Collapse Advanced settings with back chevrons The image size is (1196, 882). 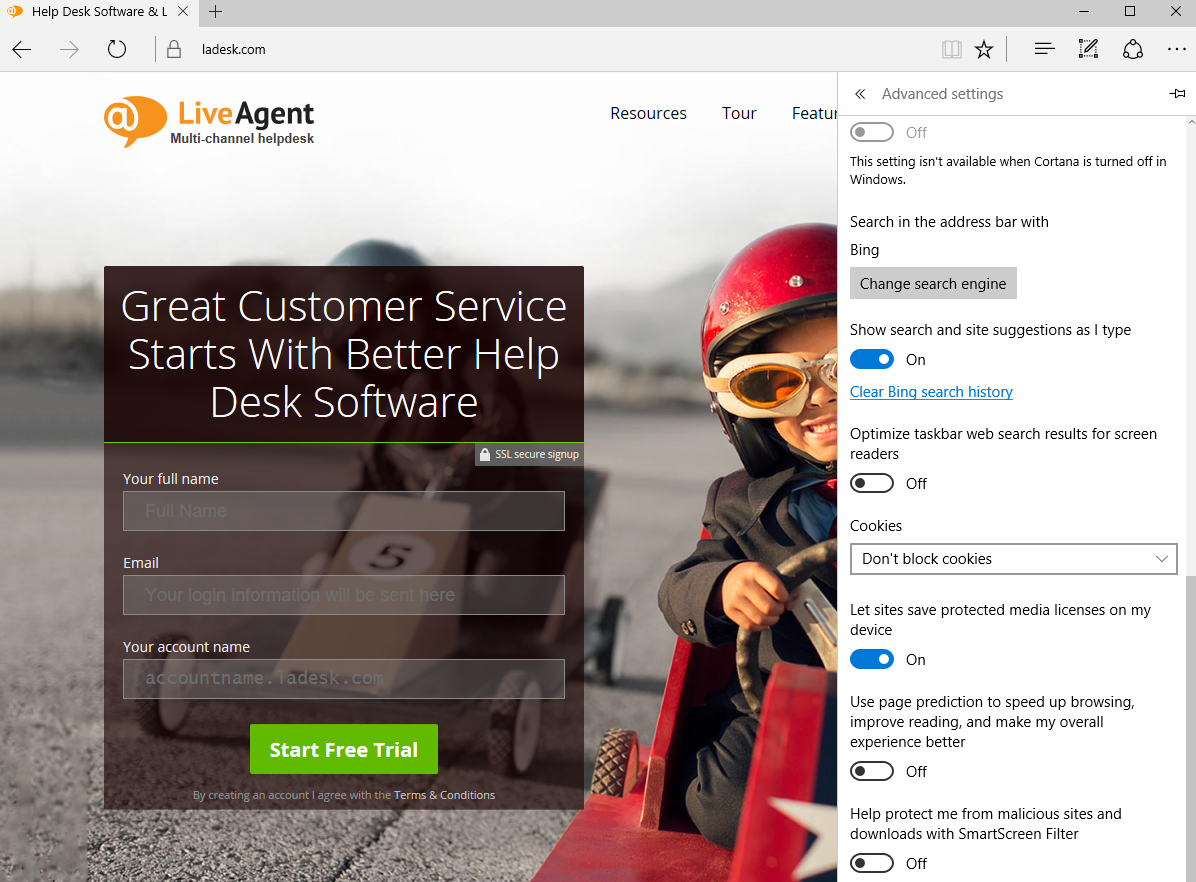[x=860, y=94]
